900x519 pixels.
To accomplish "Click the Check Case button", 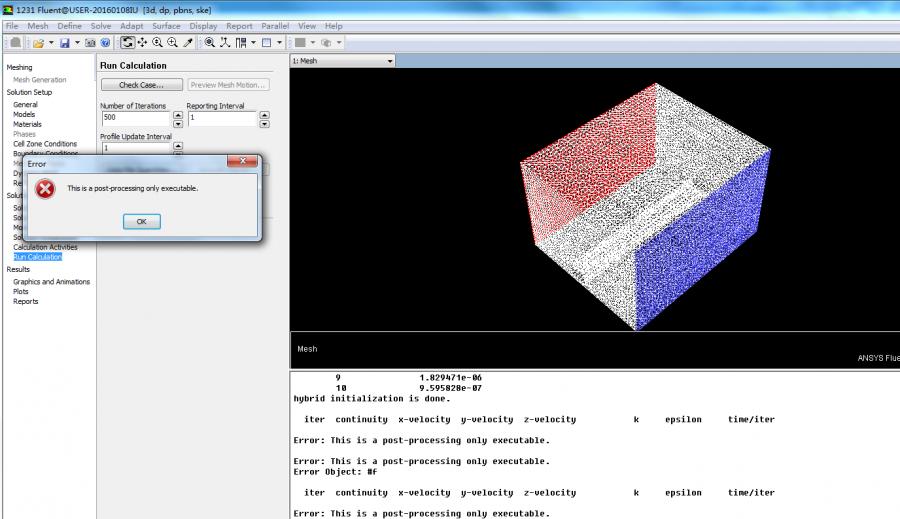I will pyautogui.click(x=142, y=85).
